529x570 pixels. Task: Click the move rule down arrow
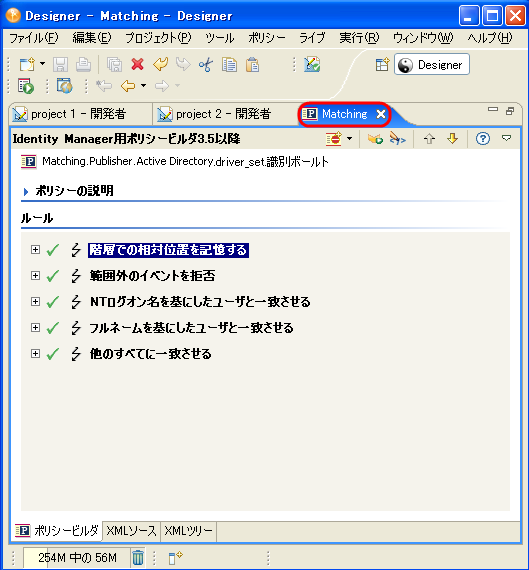452,139
